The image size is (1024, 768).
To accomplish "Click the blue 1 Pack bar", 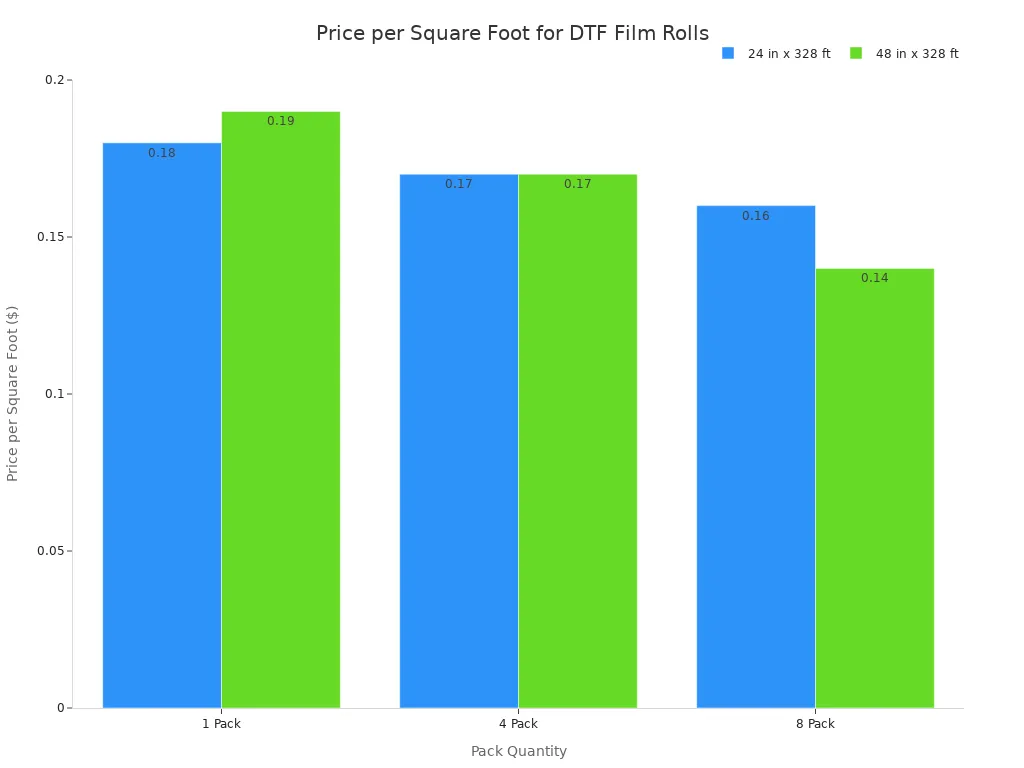I will tap(162, 430).
